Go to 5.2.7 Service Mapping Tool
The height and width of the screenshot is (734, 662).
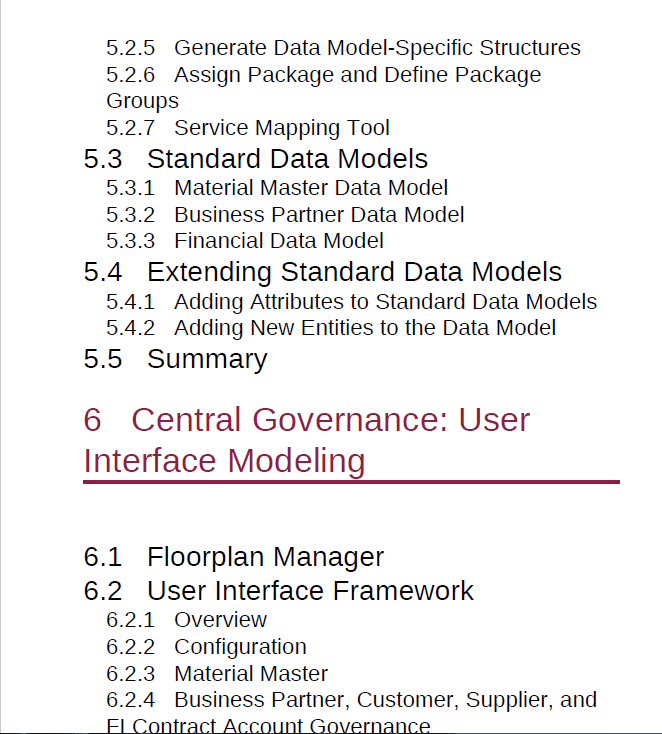(248, 128)
